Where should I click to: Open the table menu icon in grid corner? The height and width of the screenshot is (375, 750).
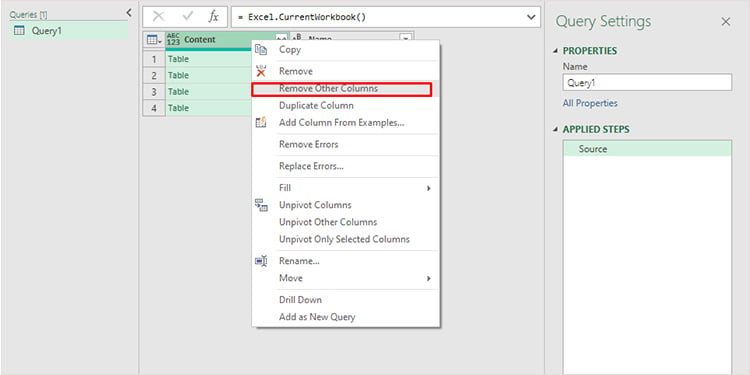coord(154,40)
